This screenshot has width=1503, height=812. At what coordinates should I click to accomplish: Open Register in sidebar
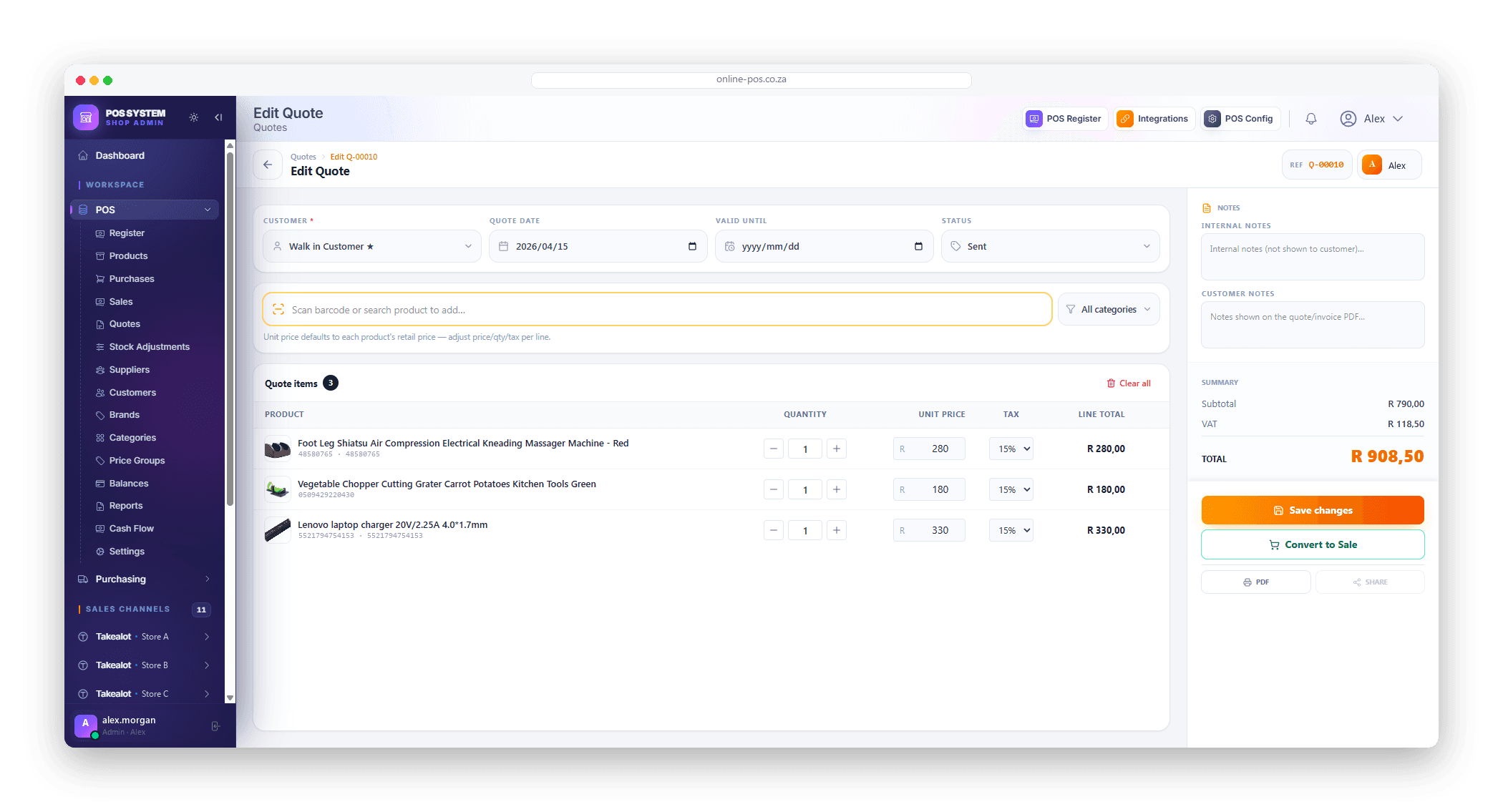coord(127,233)
